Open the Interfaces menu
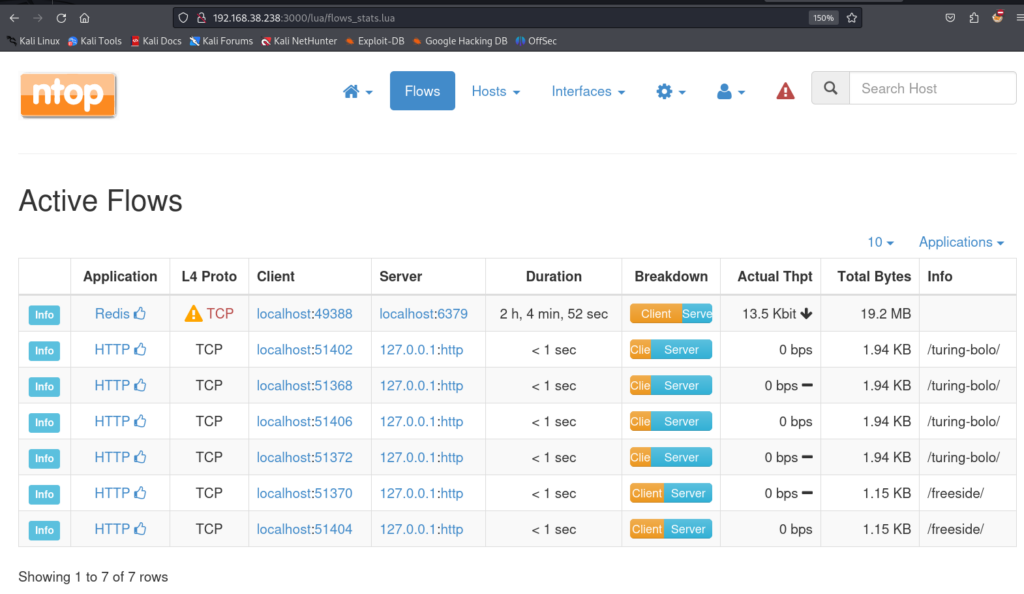The height and width of the screenshot is (594, 1024). (588, 91)
